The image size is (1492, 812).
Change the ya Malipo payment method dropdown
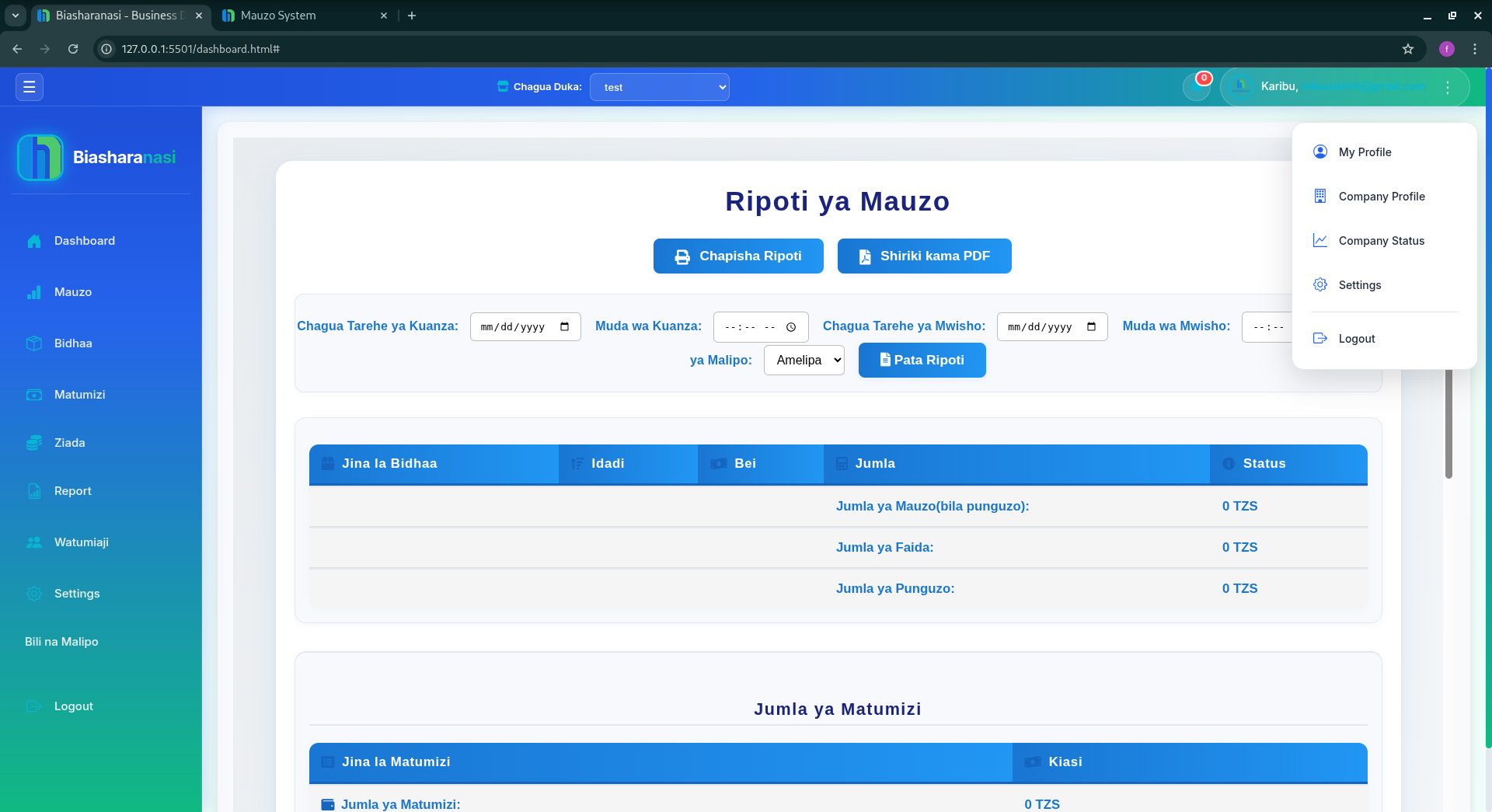804,360
